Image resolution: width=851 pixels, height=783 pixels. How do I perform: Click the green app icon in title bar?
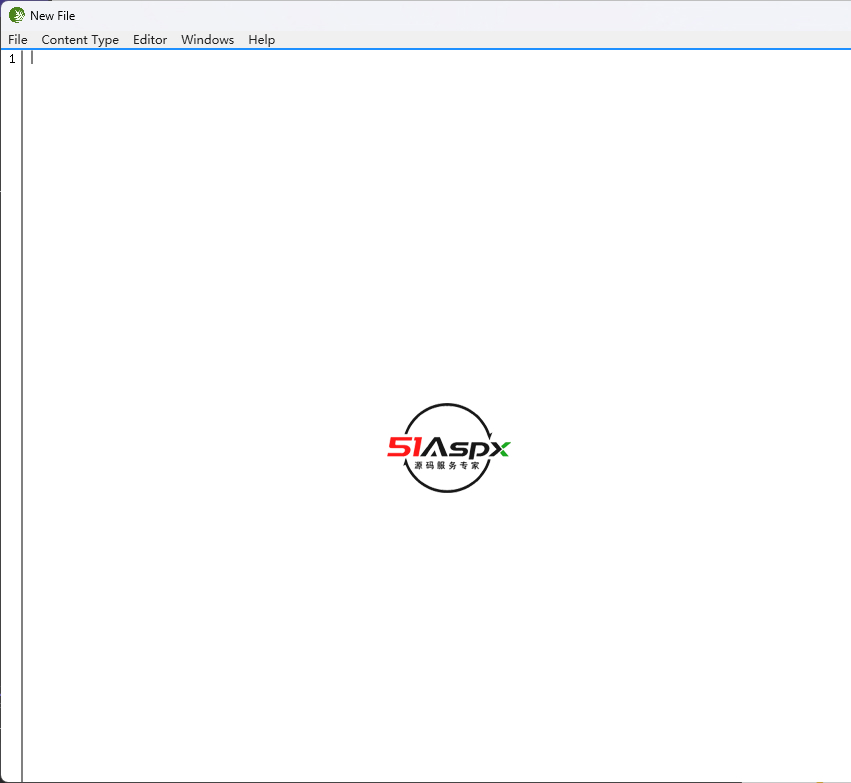[17, 15]
